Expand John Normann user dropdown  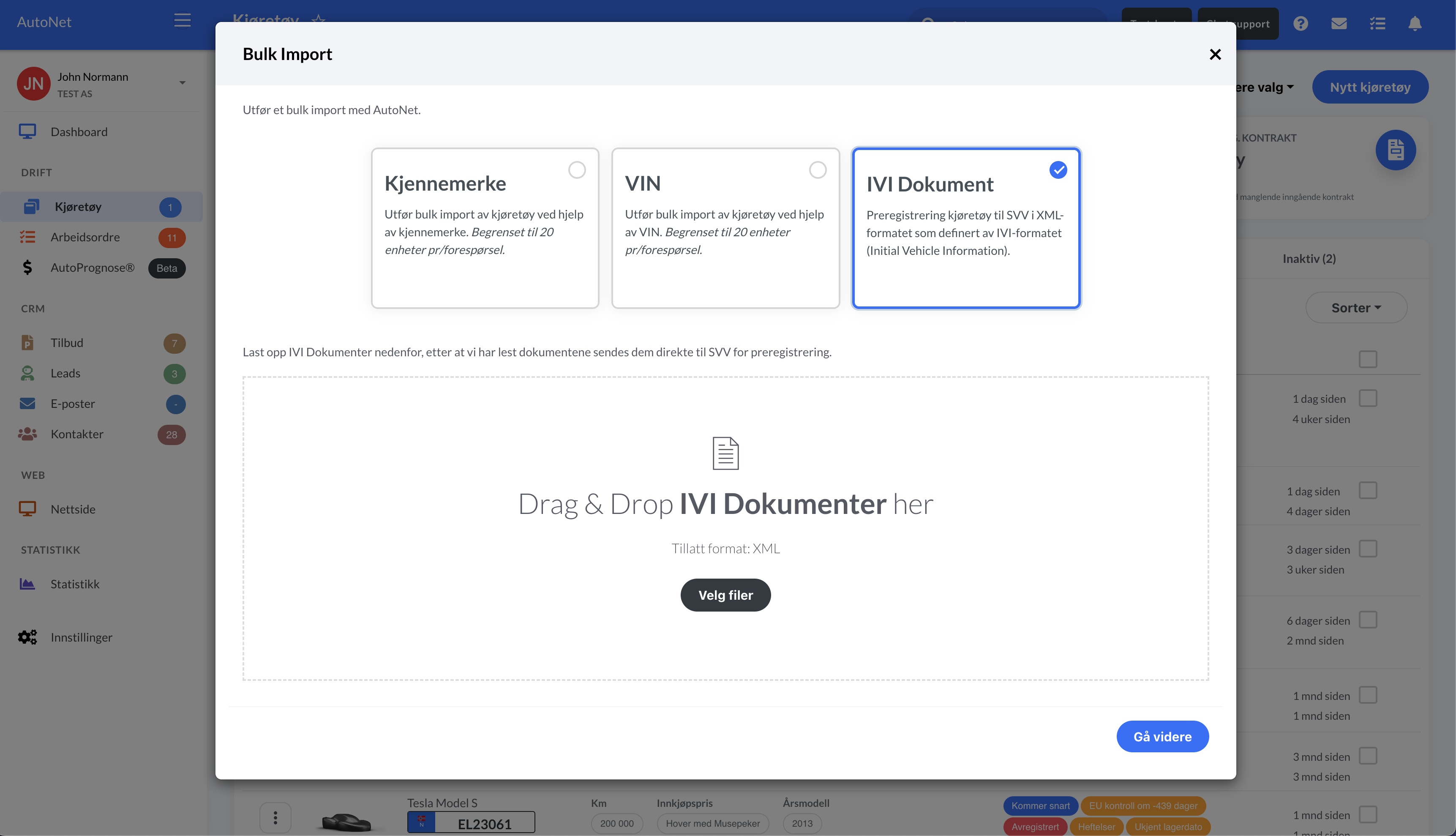pyautogui.click(x=182, y=83)
